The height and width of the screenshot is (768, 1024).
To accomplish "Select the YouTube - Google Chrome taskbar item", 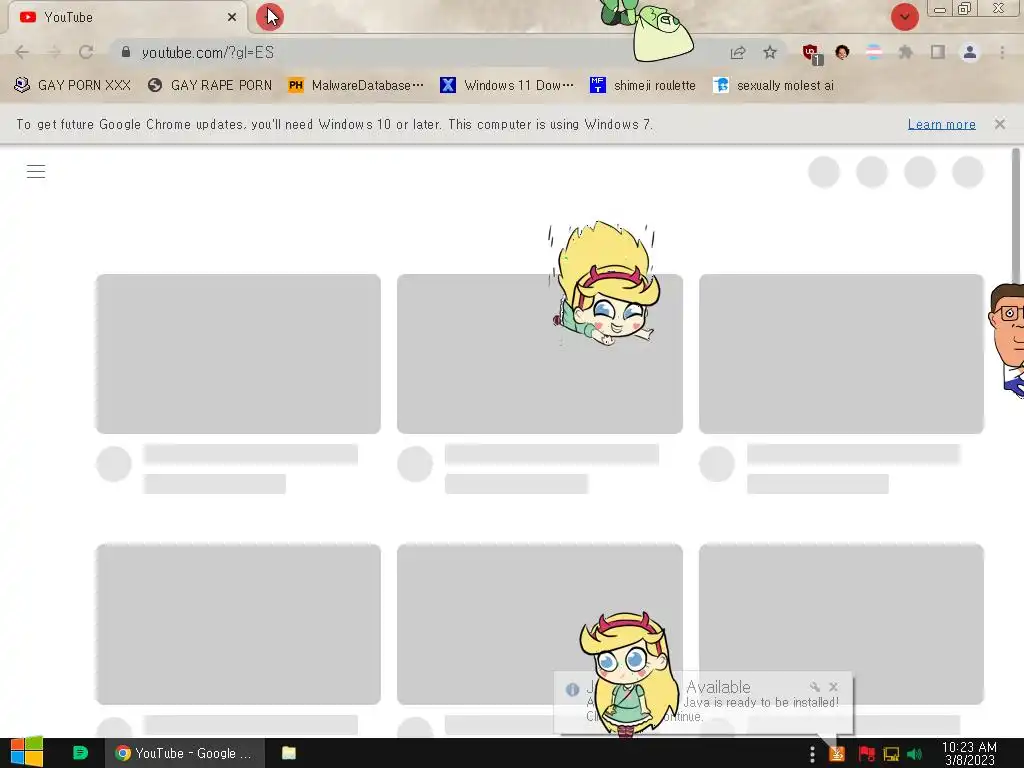I will [x=185, y=753].
